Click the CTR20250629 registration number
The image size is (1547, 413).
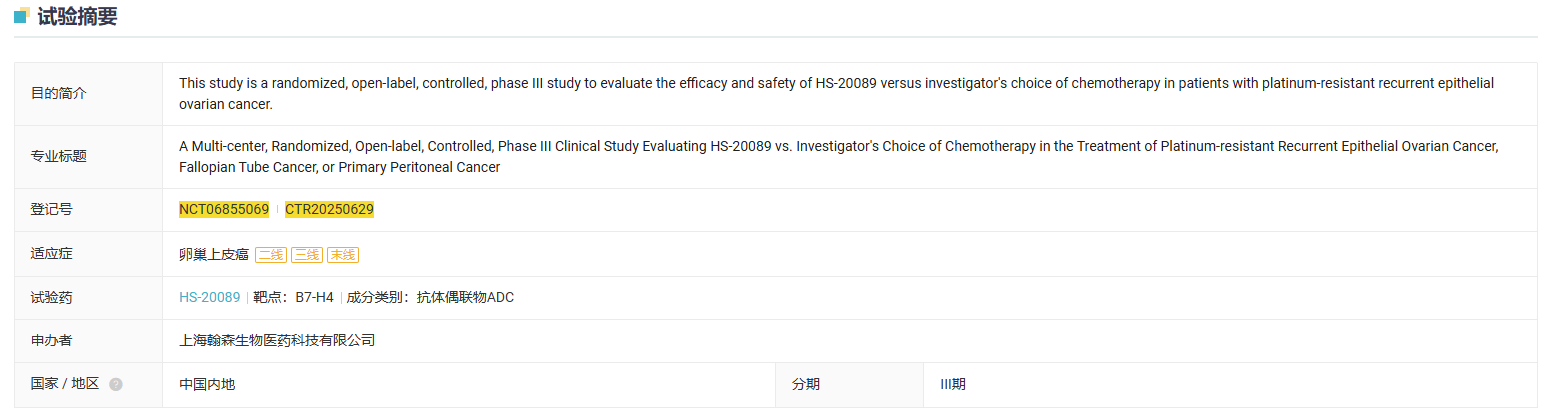(329, 209)
